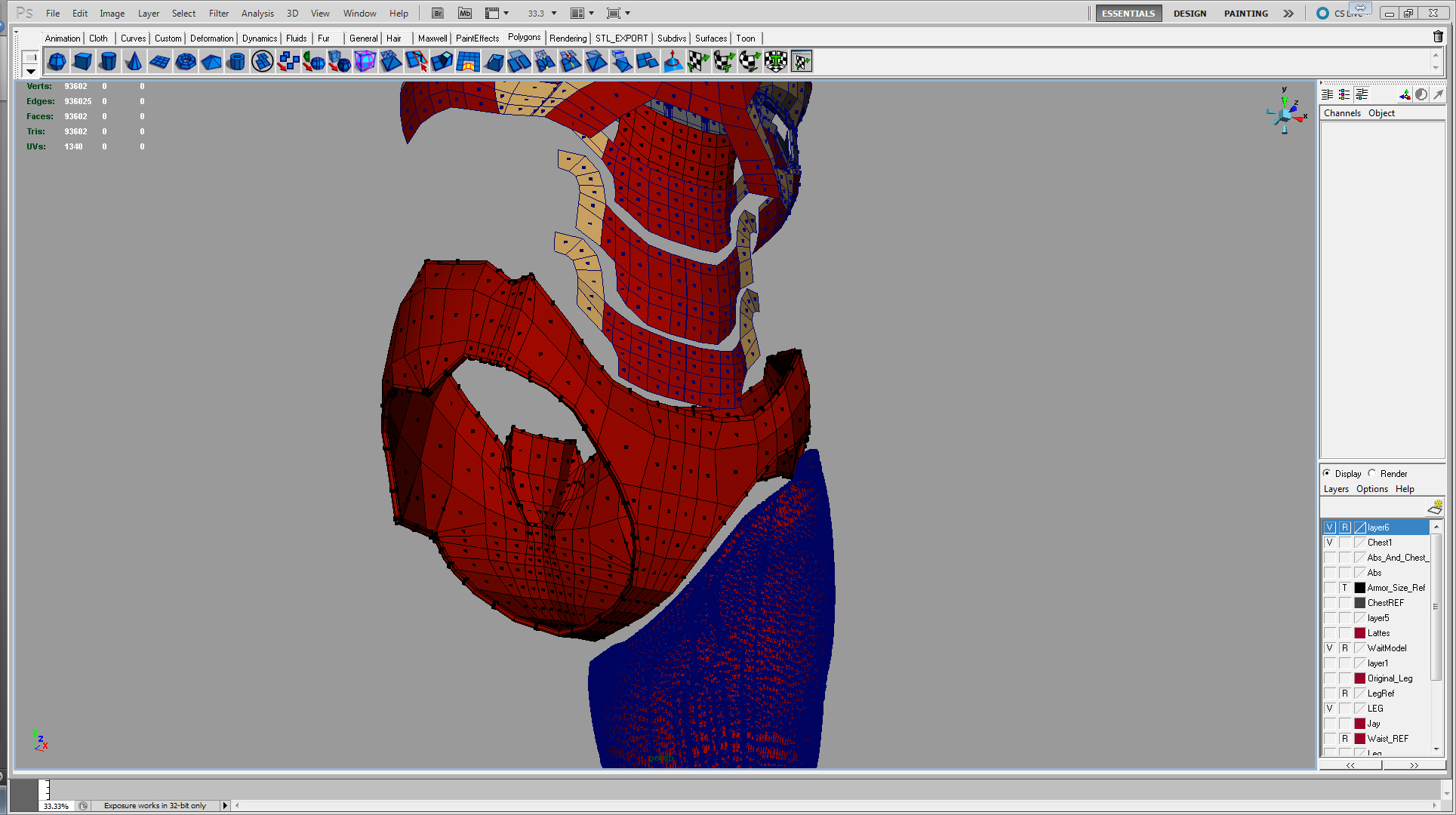This screenshot has height=815, width=1456.
Task: Create a polygon cone from the shelf
Action: click(x=134, y=62)
